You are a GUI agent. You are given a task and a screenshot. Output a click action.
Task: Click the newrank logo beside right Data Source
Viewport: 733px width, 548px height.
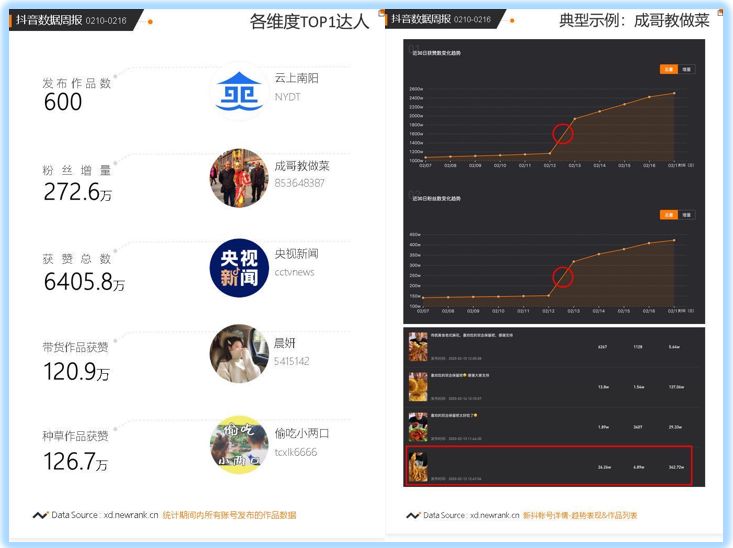pyautogui.click(x=413, y=515)
